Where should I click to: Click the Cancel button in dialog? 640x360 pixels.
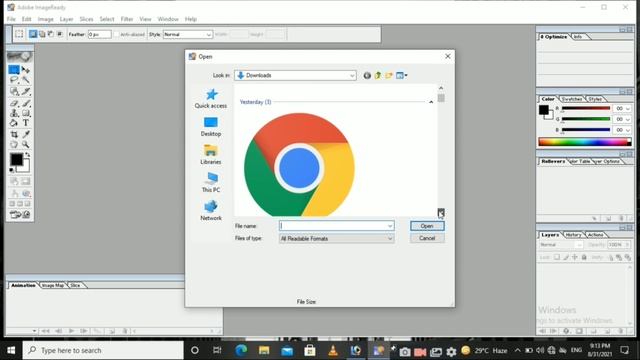click(x=427, y=238)
